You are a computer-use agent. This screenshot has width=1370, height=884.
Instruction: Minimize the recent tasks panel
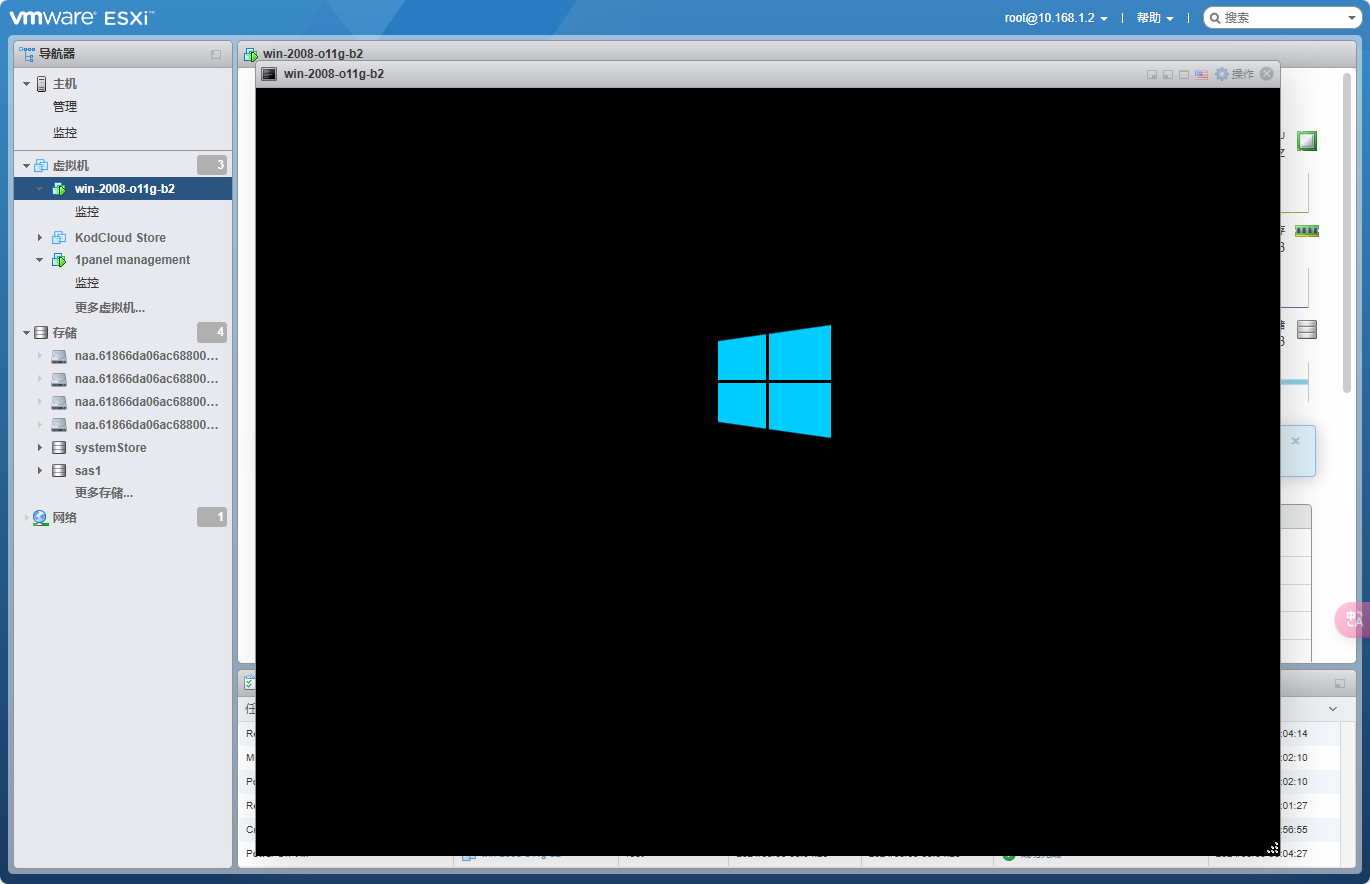(1340, 684)
